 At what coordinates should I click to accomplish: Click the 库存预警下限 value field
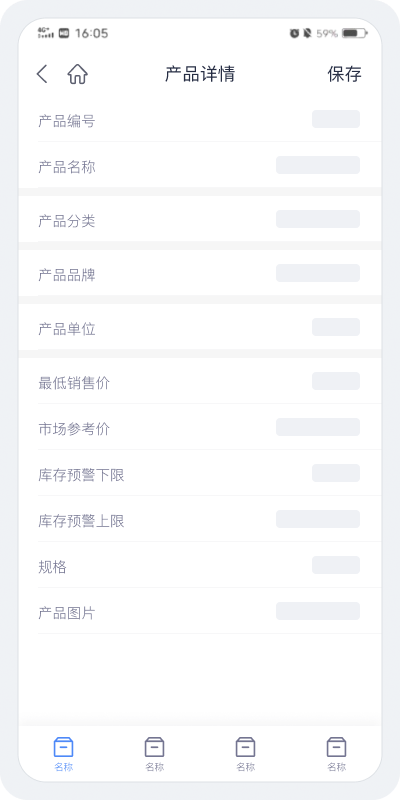pyautogui.click(x=336, y=473)
